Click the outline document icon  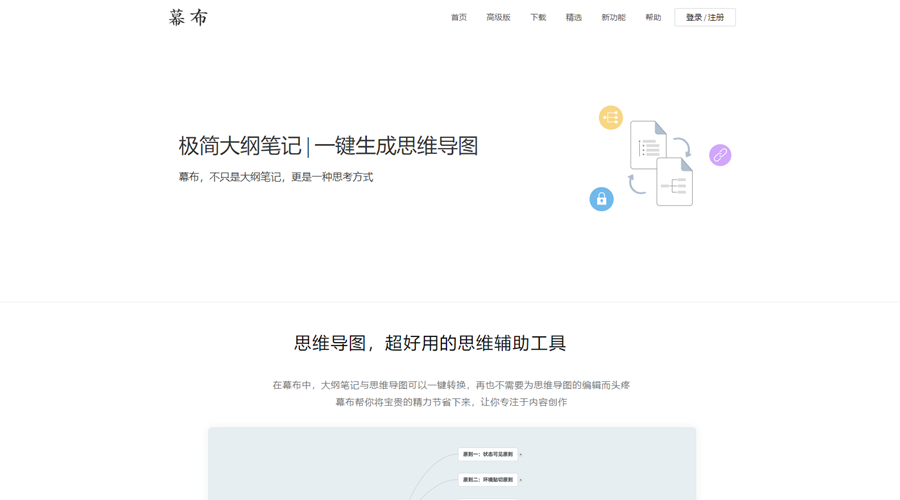coord(648,145)
